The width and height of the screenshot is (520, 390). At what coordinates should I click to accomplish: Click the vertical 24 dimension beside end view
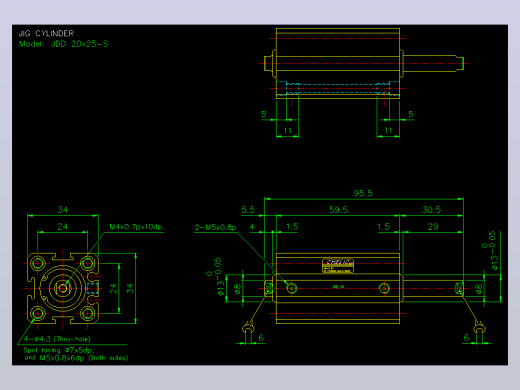point(113,288)
